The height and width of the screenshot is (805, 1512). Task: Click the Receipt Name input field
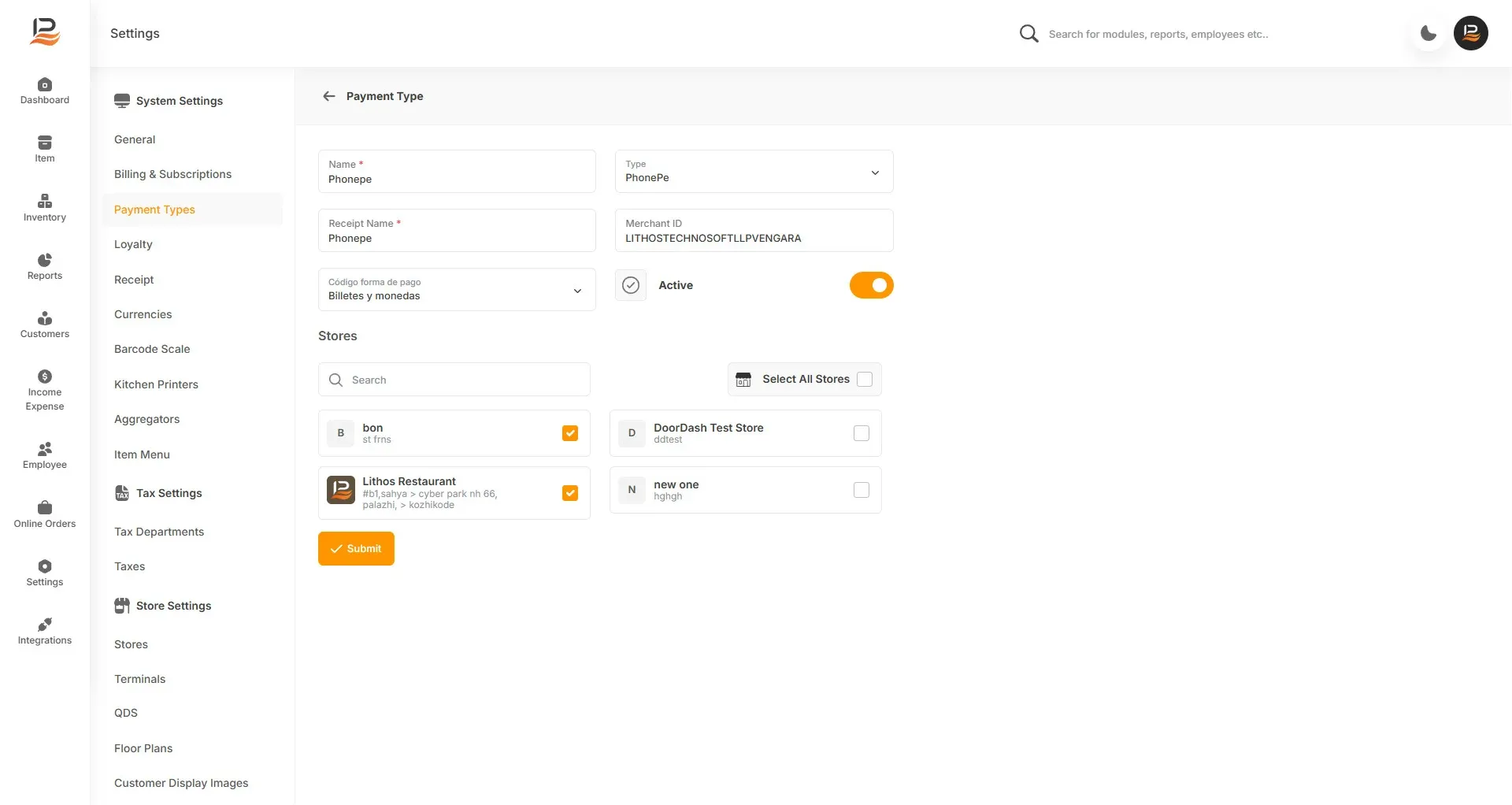tap(457, 231)
